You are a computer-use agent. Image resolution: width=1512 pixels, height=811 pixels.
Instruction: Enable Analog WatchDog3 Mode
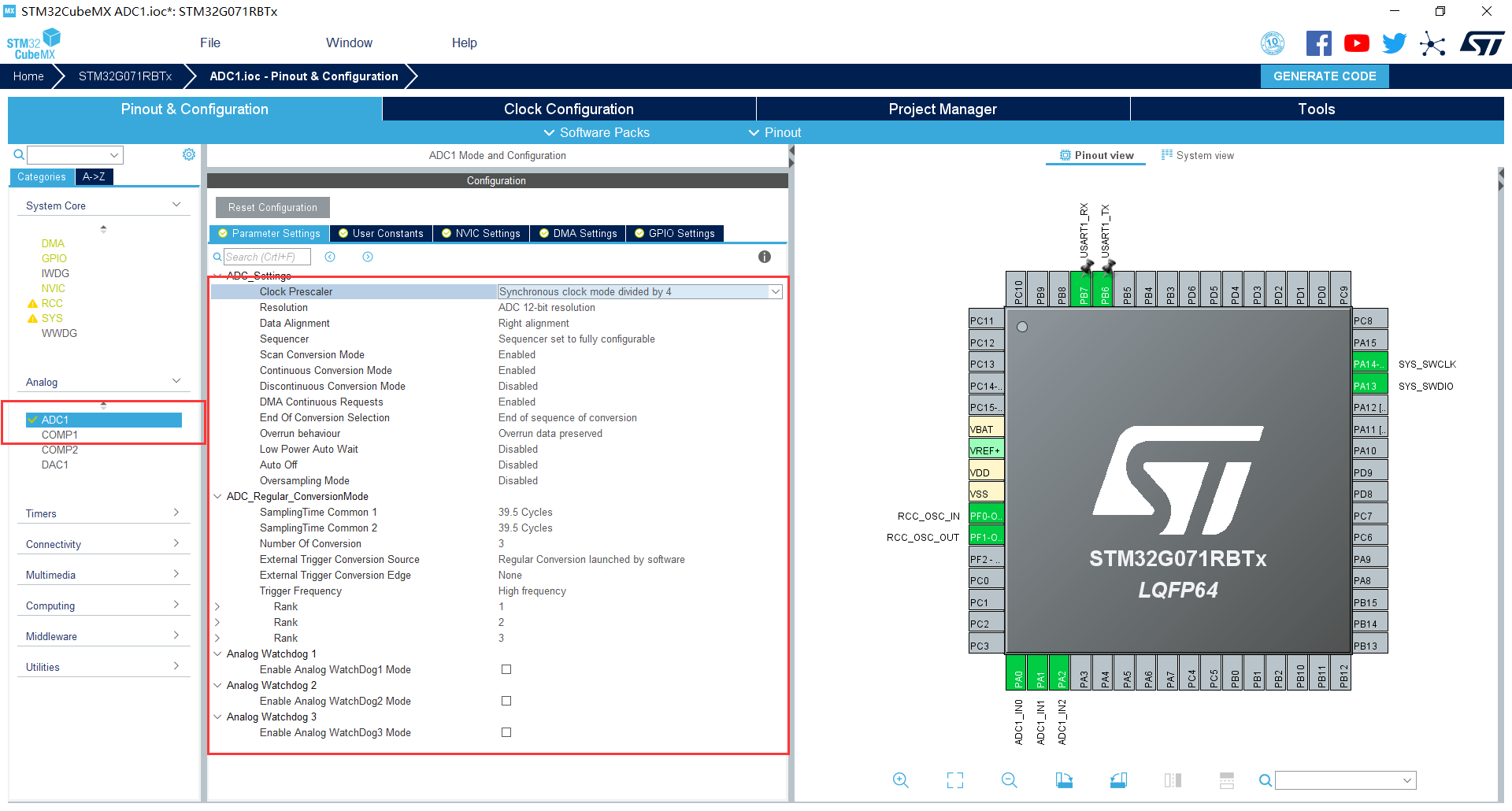[x=506, y=732]
